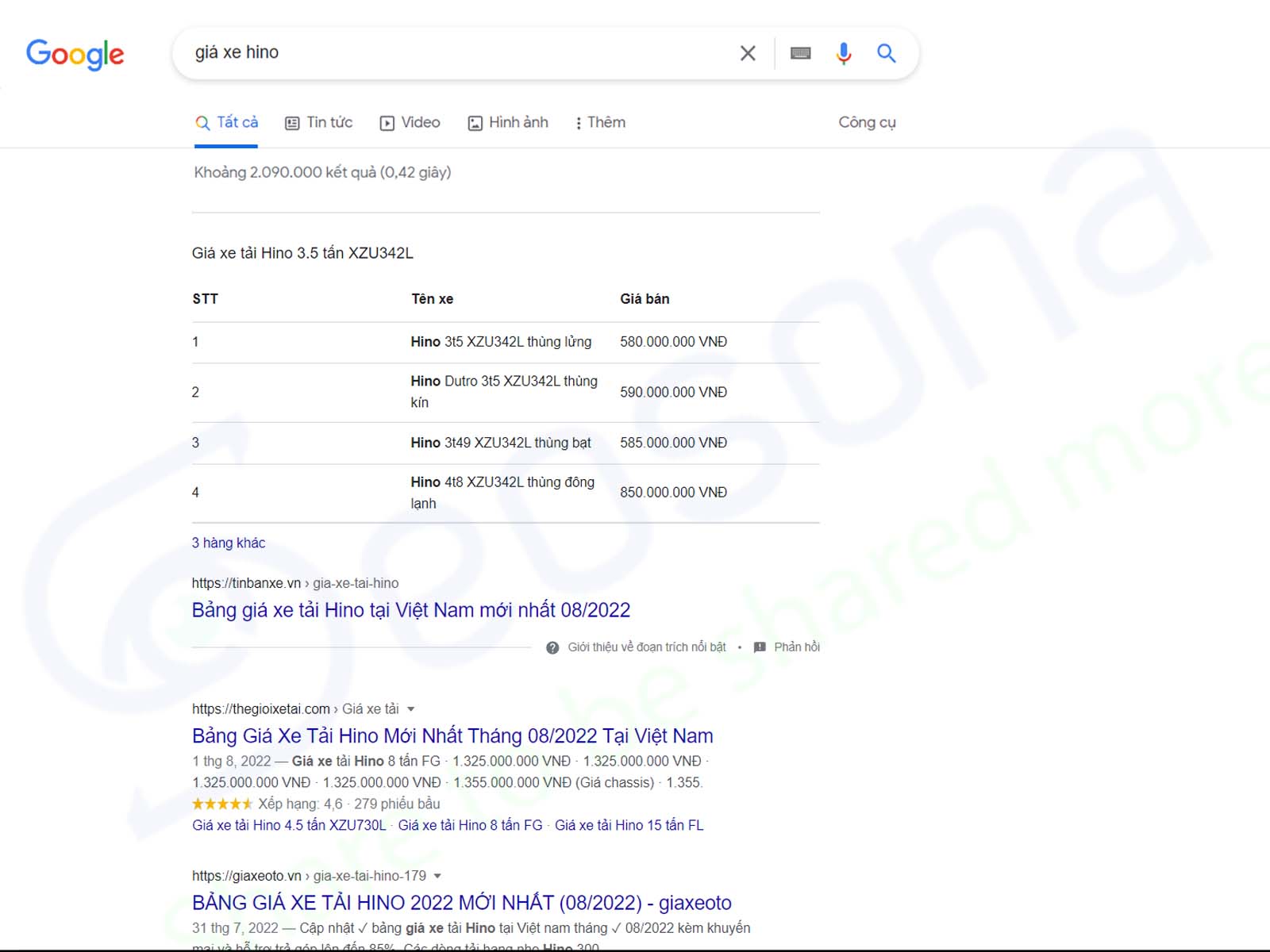
Task: Start voice search with microphone icon
Action: tap(844, 53)
